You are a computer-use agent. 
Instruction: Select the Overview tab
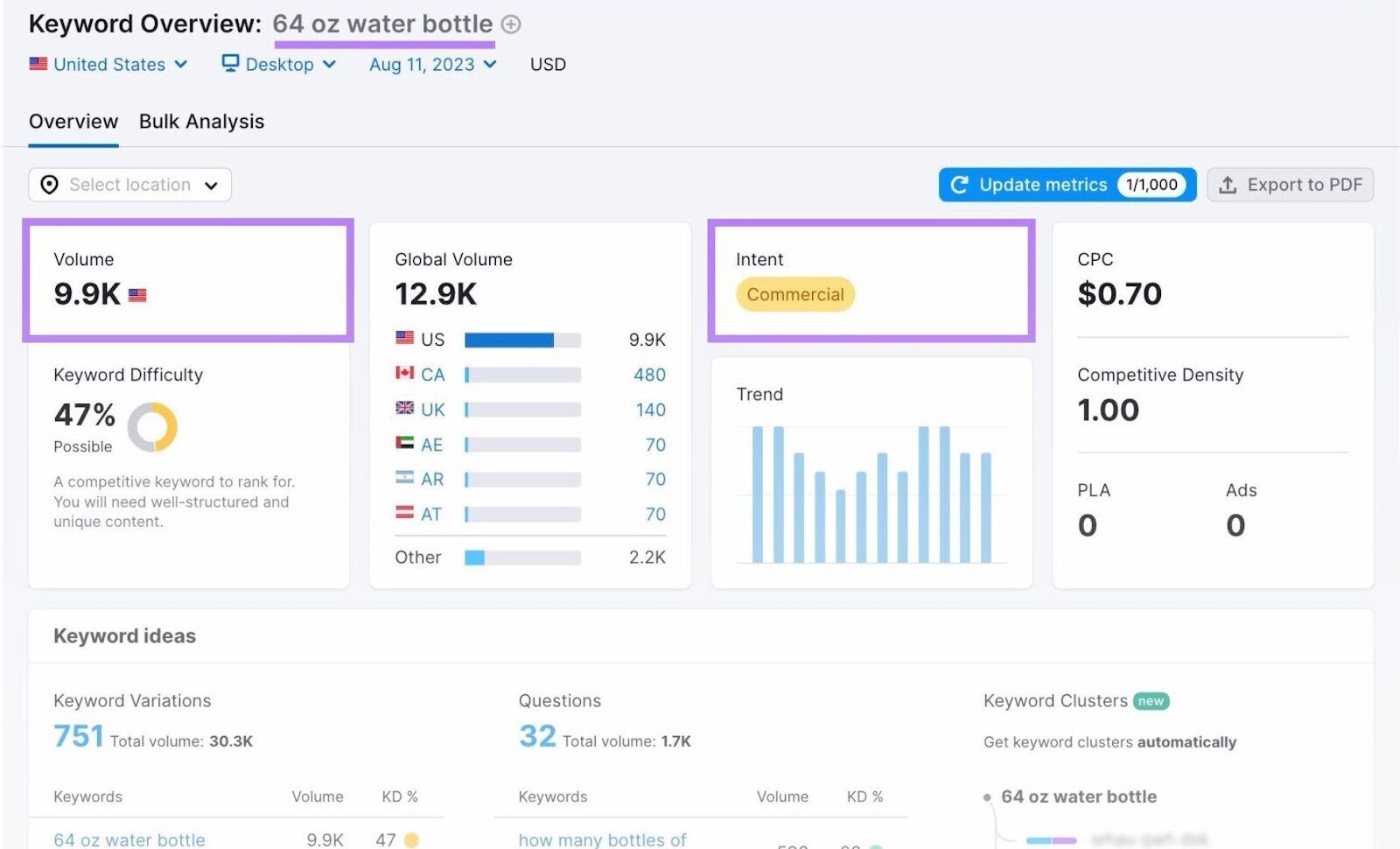[x=73, y=121]
